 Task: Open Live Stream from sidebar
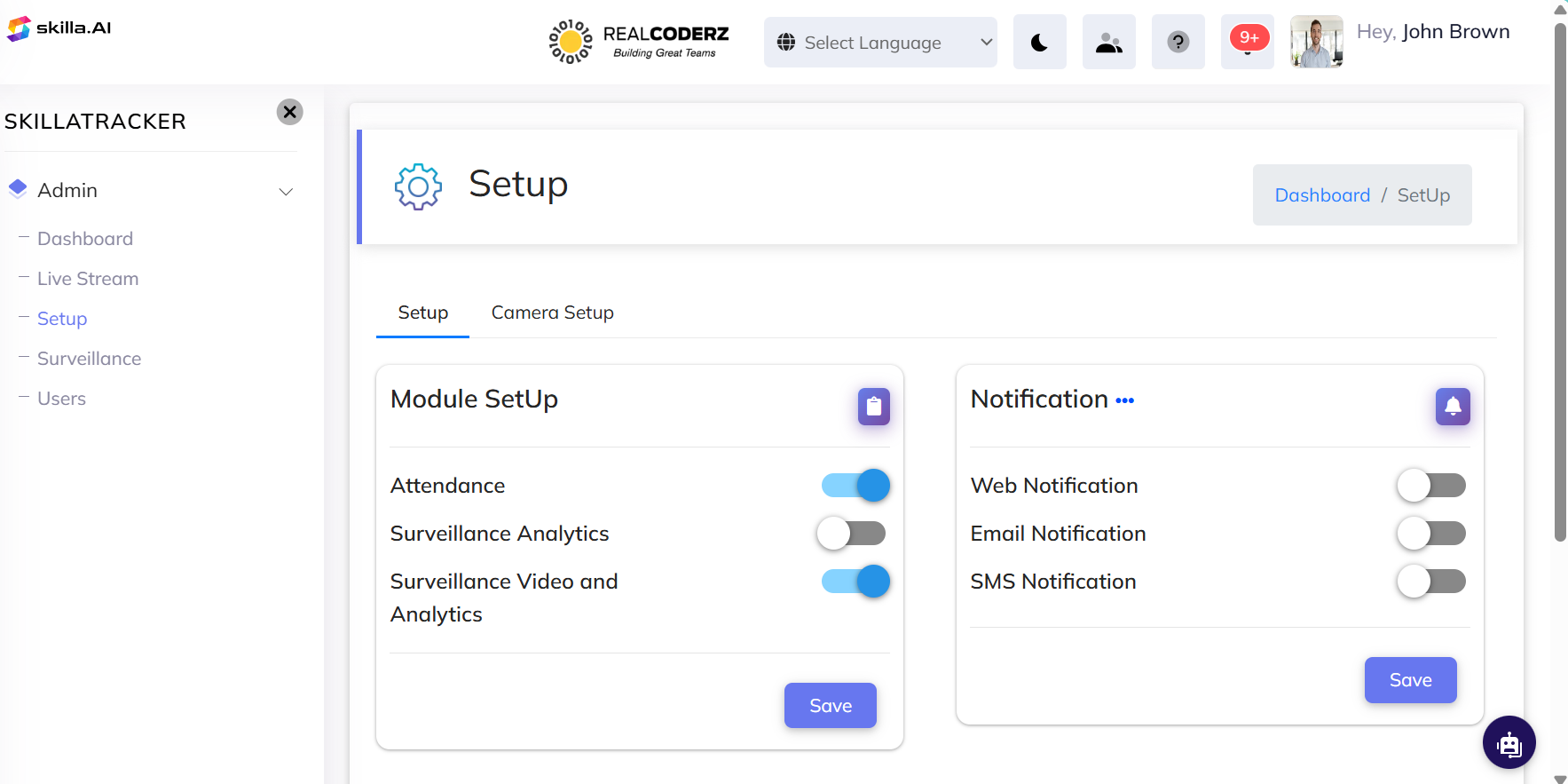[88, 279]
